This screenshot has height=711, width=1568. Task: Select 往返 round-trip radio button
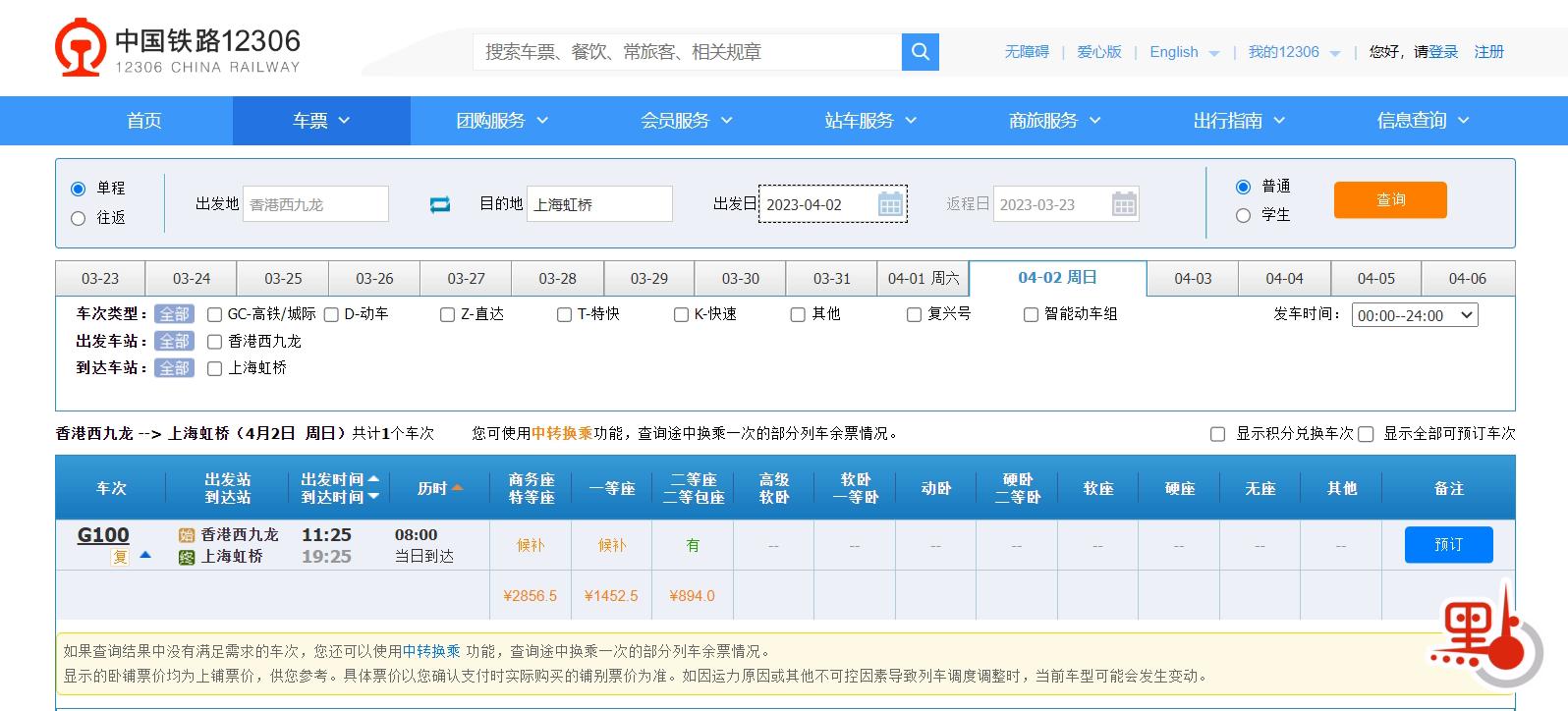pyautogui.click(x=79, y=218)
